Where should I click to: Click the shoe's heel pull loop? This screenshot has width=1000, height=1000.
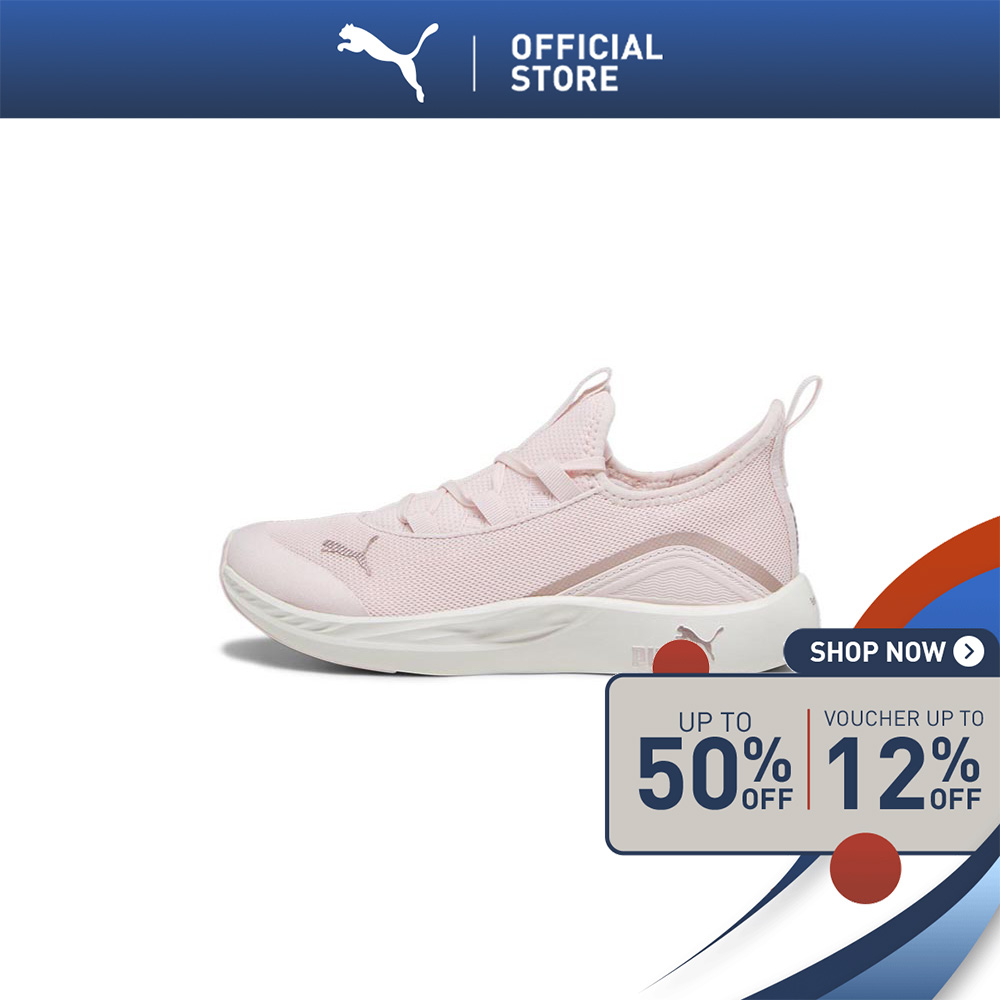pos(806,401)
